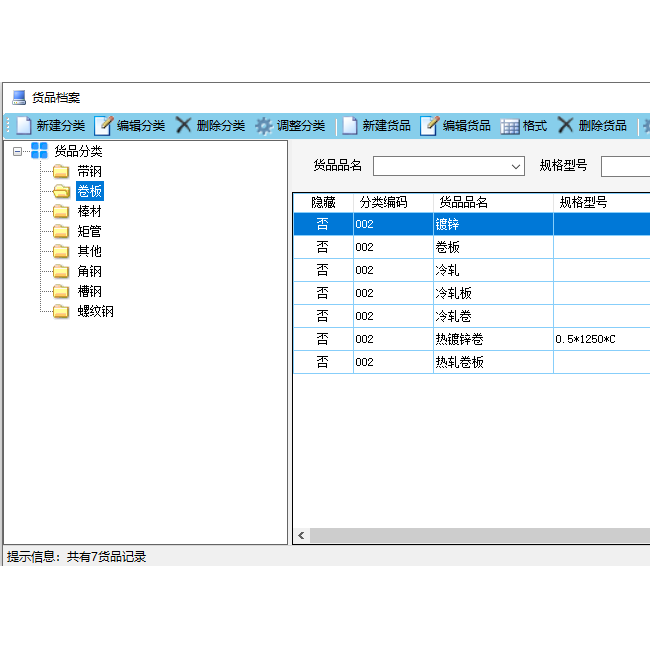Viewport: 650px width, 650px height.
Task: Click the 编辑分类 button label
Action: [141, 126]
